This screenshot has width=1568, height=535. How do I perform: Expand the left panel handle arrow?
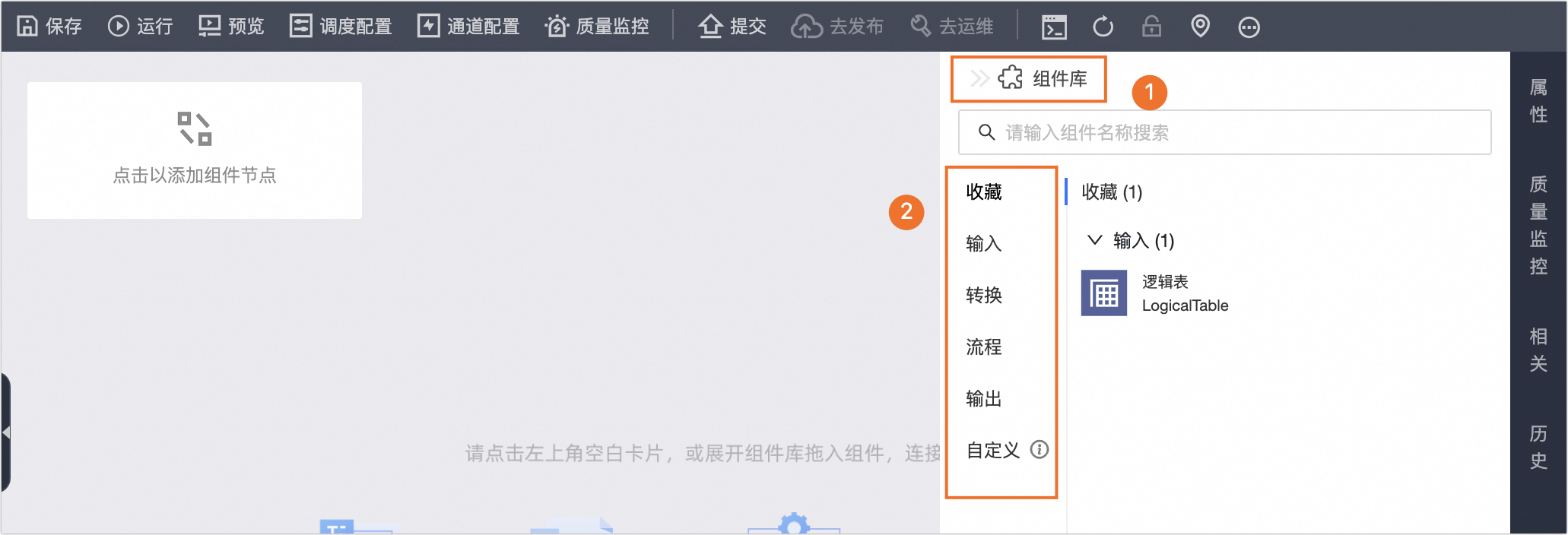[x=6, y=432]
